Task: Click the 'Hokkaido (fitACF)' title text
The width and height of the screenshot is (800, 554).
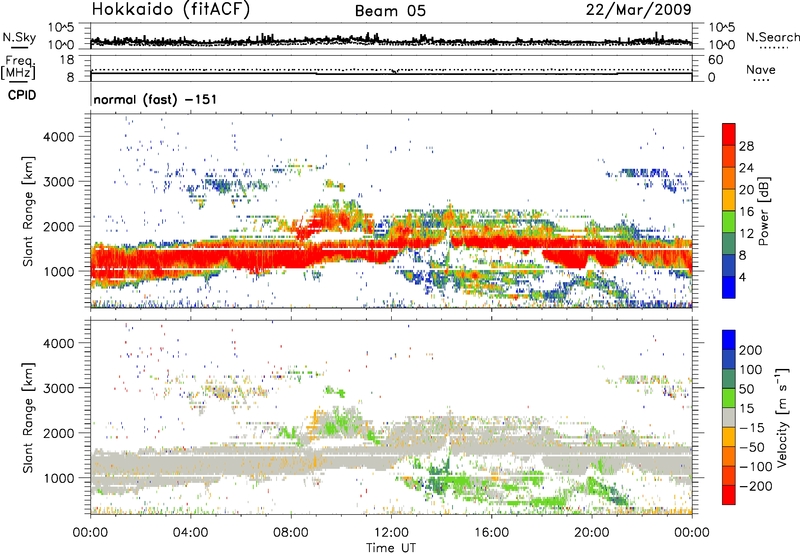Action: pyautogui.click(x=171, y=9)
